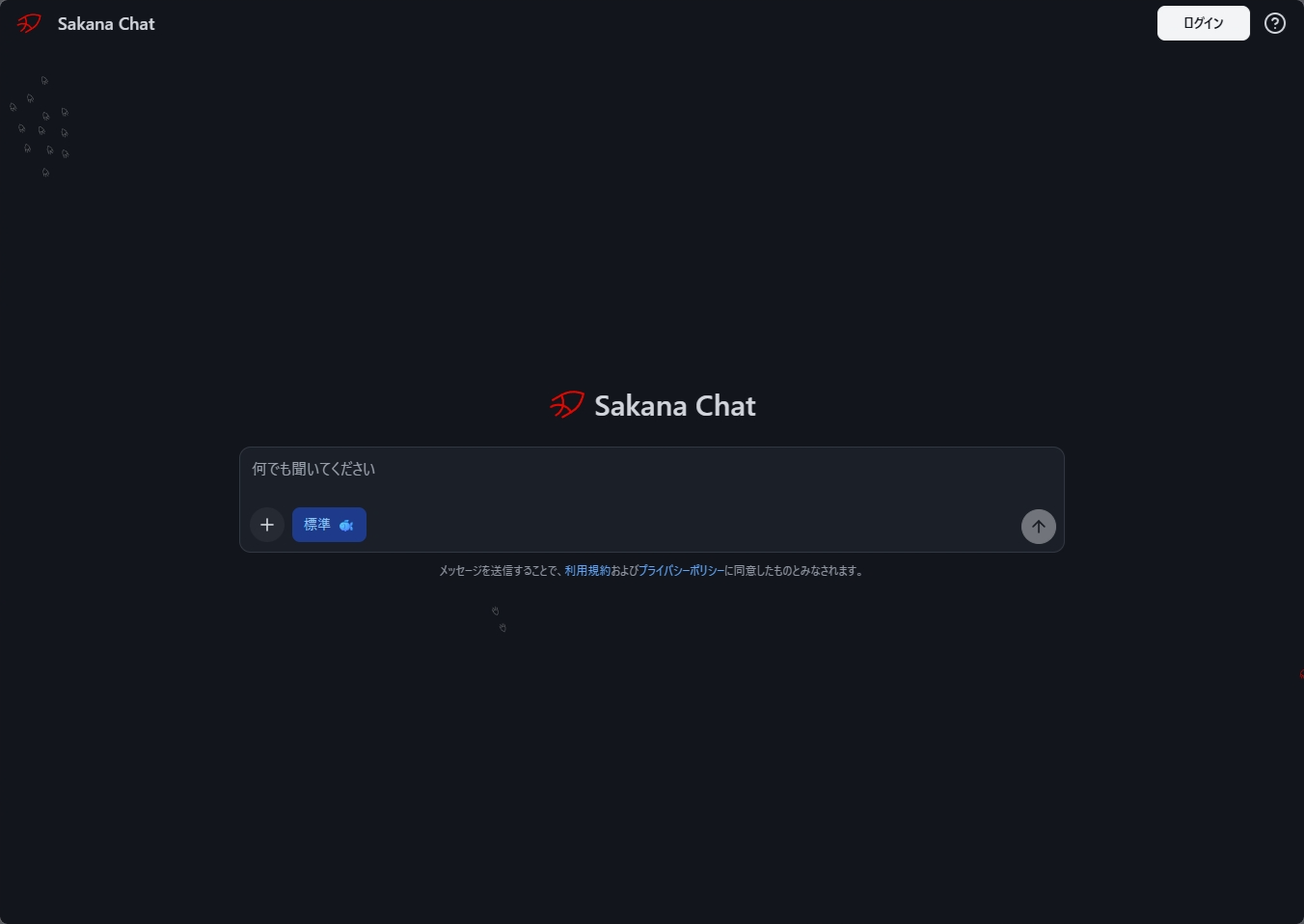Click the blue fish icon beside 標準
Viewport: 1304px width, 924px height.
pos(346,526)
